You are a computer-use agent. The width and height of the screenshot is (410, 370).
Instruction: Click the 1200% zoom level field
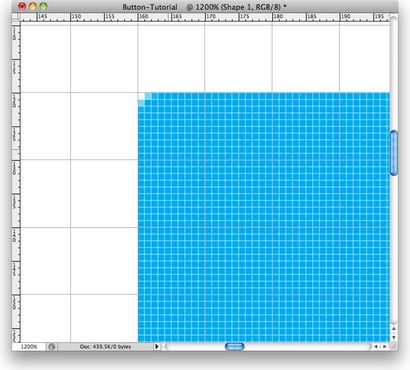point(29,347)
